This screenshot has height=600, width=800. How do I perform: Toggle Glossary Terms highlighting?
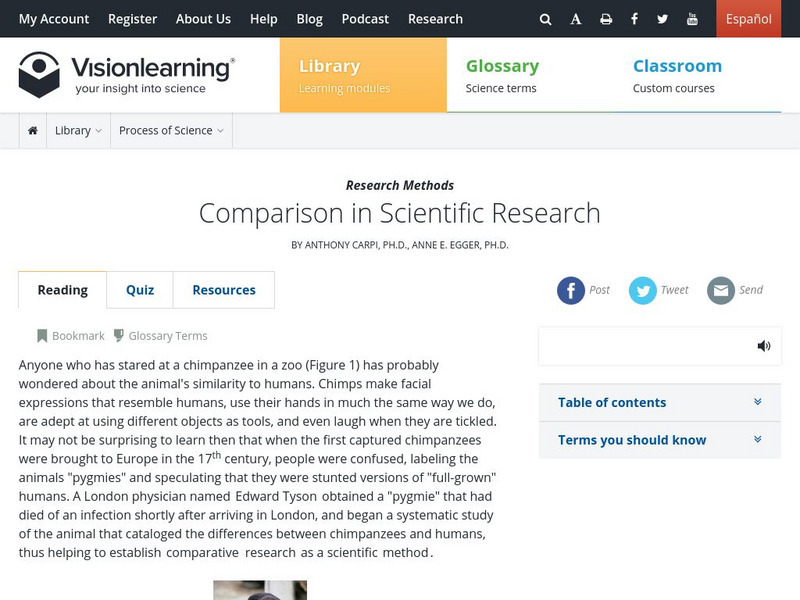(x=159, y=336)
